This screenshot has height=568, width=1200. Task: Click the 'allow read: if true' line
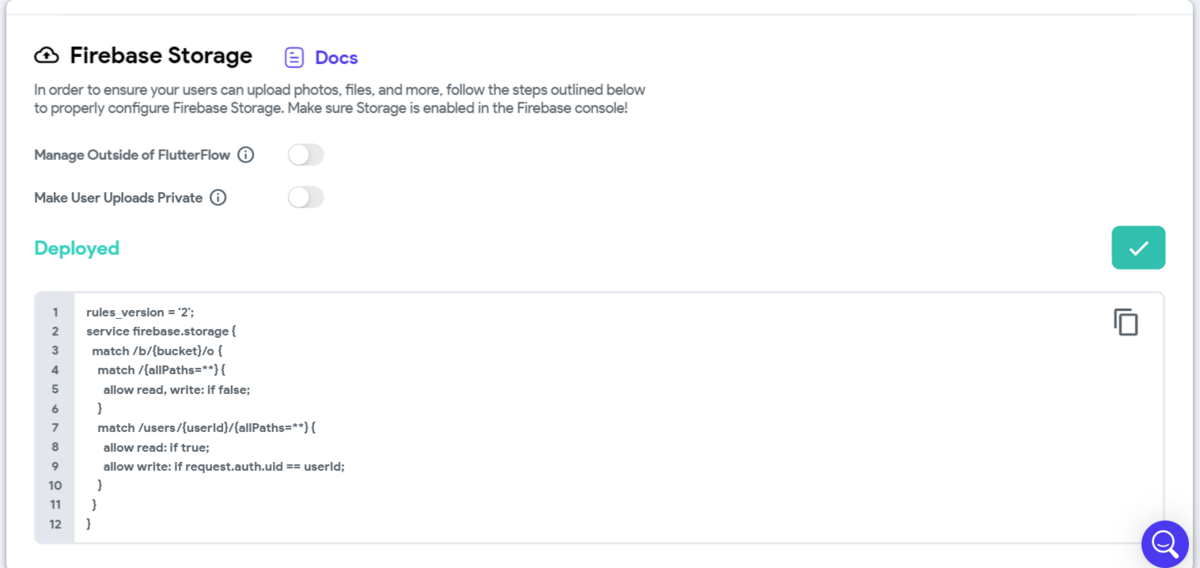click(x=156, y=447)
